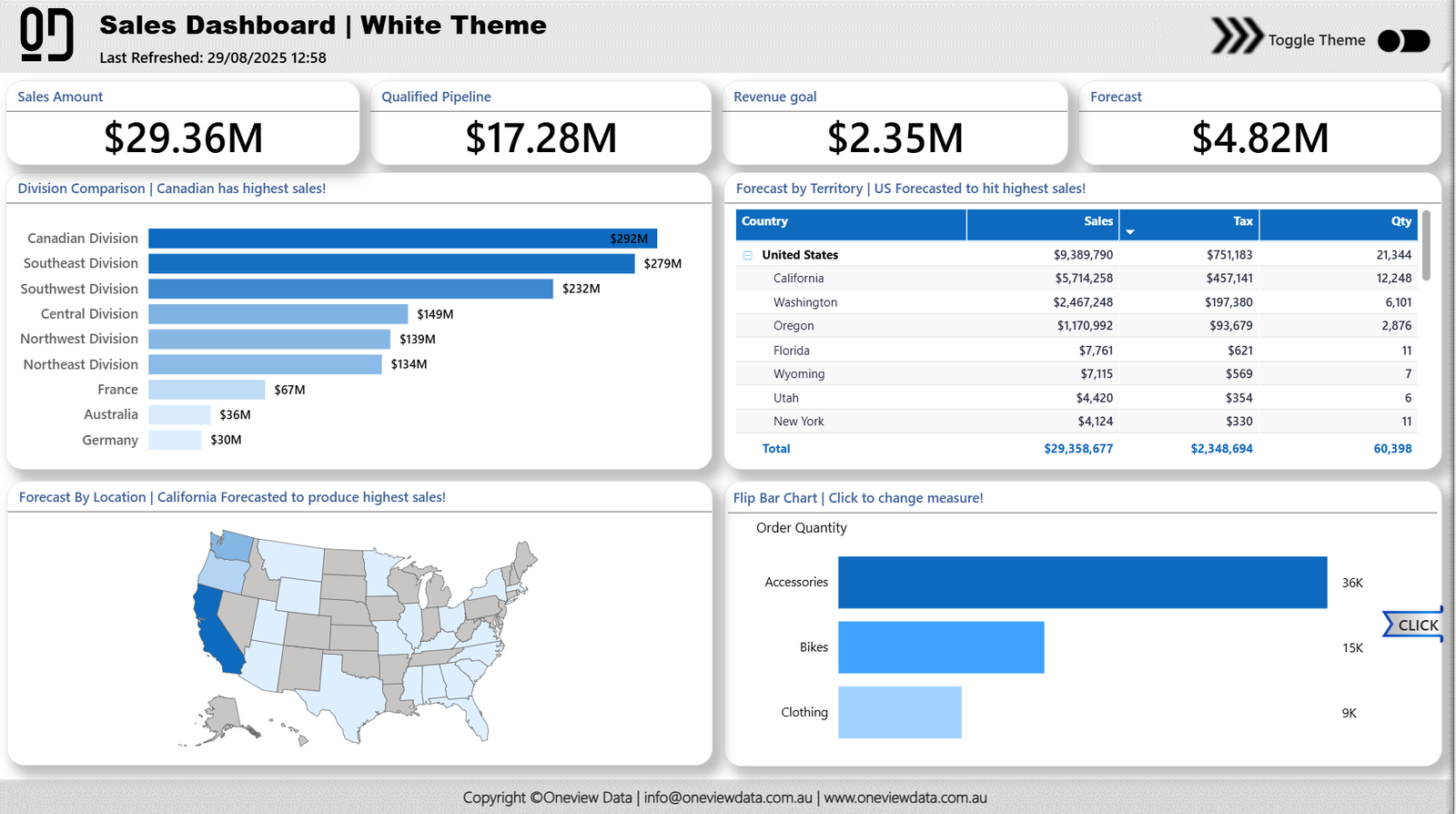Select the Oregon row in table
The width and height of the screenshot is (1456, 814).
pos(794,326)
